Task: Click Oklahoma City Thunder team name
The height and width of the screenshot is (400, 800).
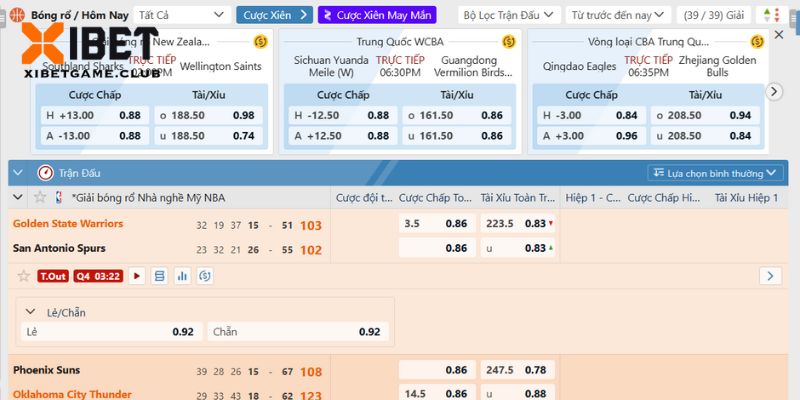Action: pyautogui.click(x=72, y=394)
